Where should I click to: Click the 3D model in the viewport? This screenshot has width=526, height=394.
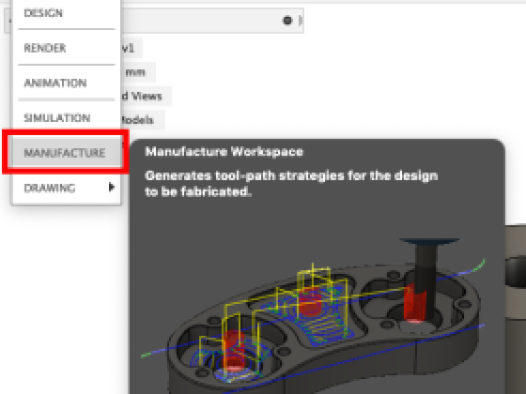point(516,278)
